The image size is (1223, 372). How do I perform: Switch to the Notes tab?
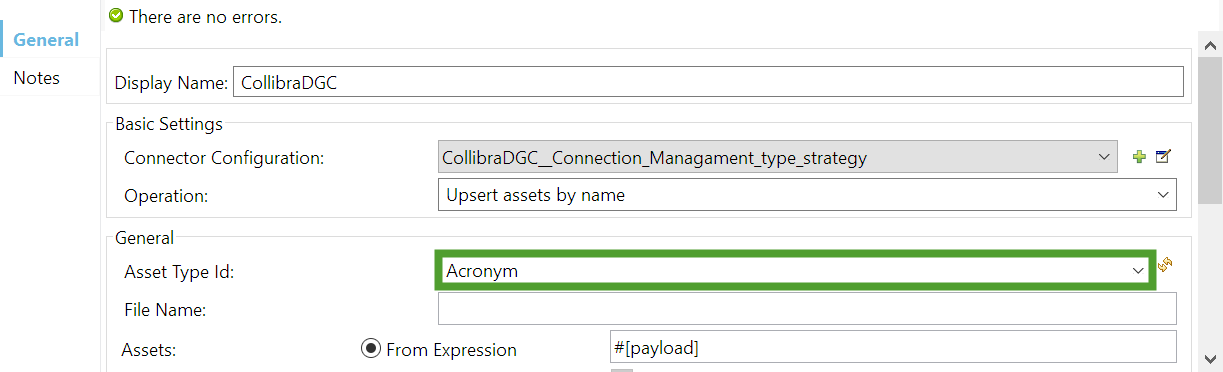coord(37,78)
